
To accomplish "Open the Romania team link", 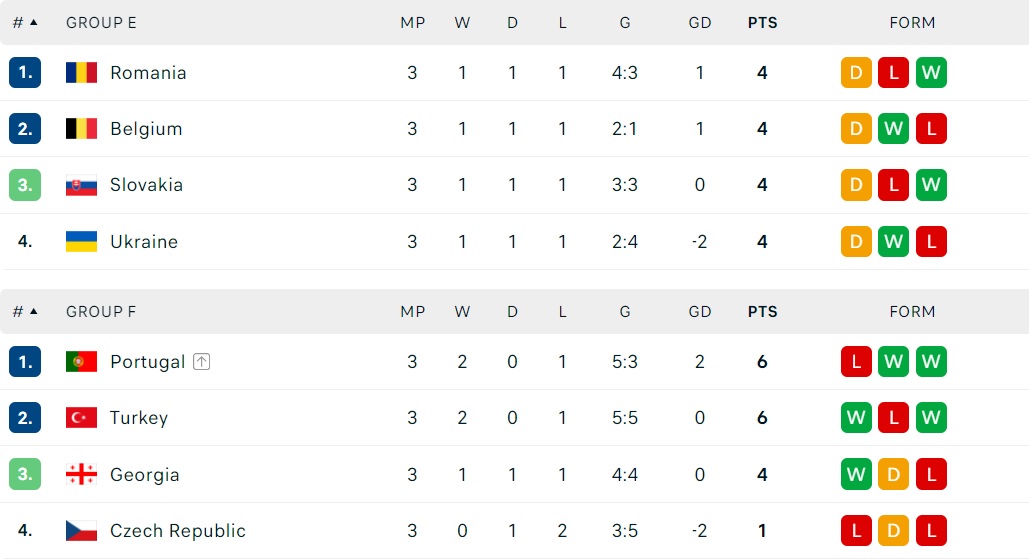I will [x=148, y=72].
